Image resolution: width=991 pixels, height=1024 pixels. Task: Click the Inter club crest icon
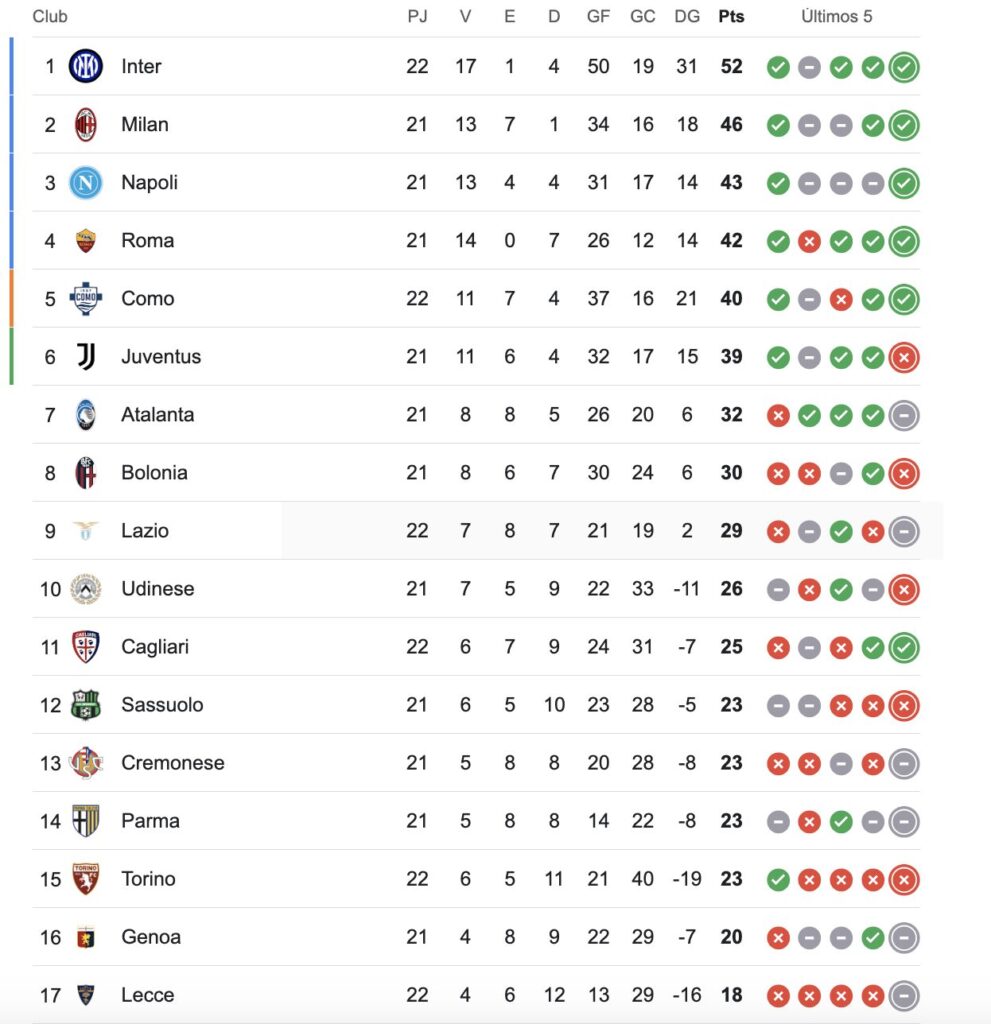coord(85,67)
